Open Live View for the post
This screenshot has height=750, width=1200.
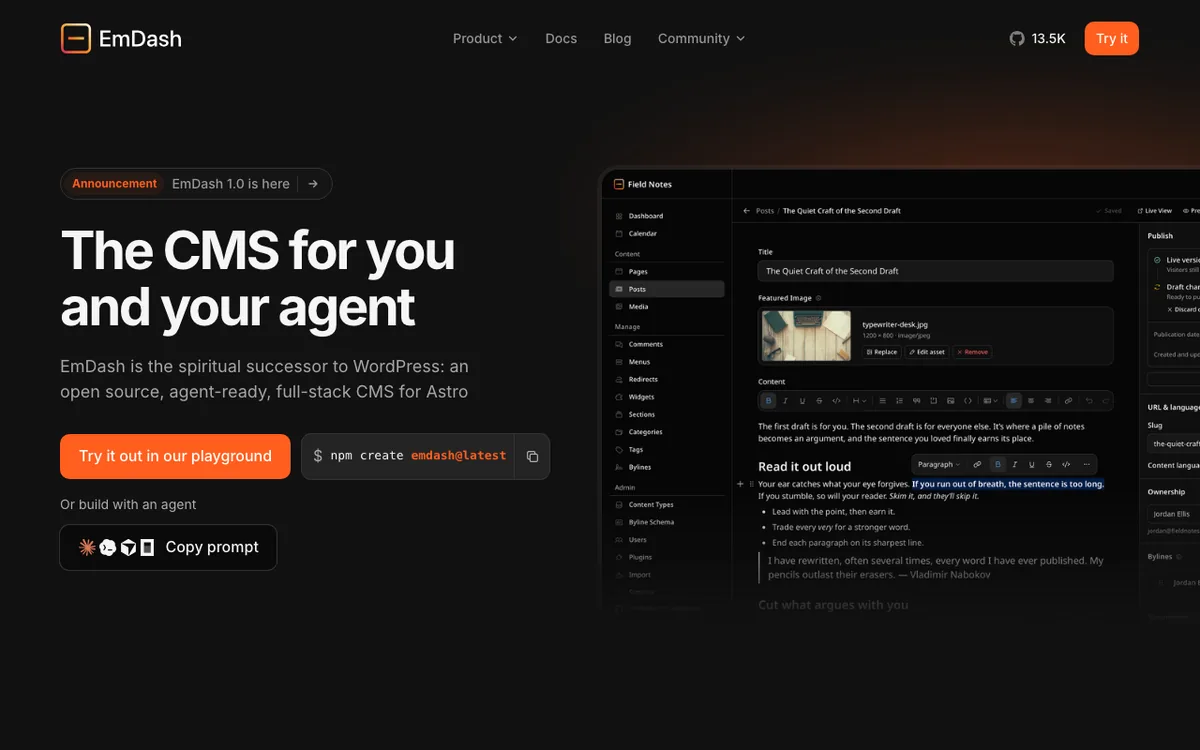pyautogui.click(x=1154, y=211)
